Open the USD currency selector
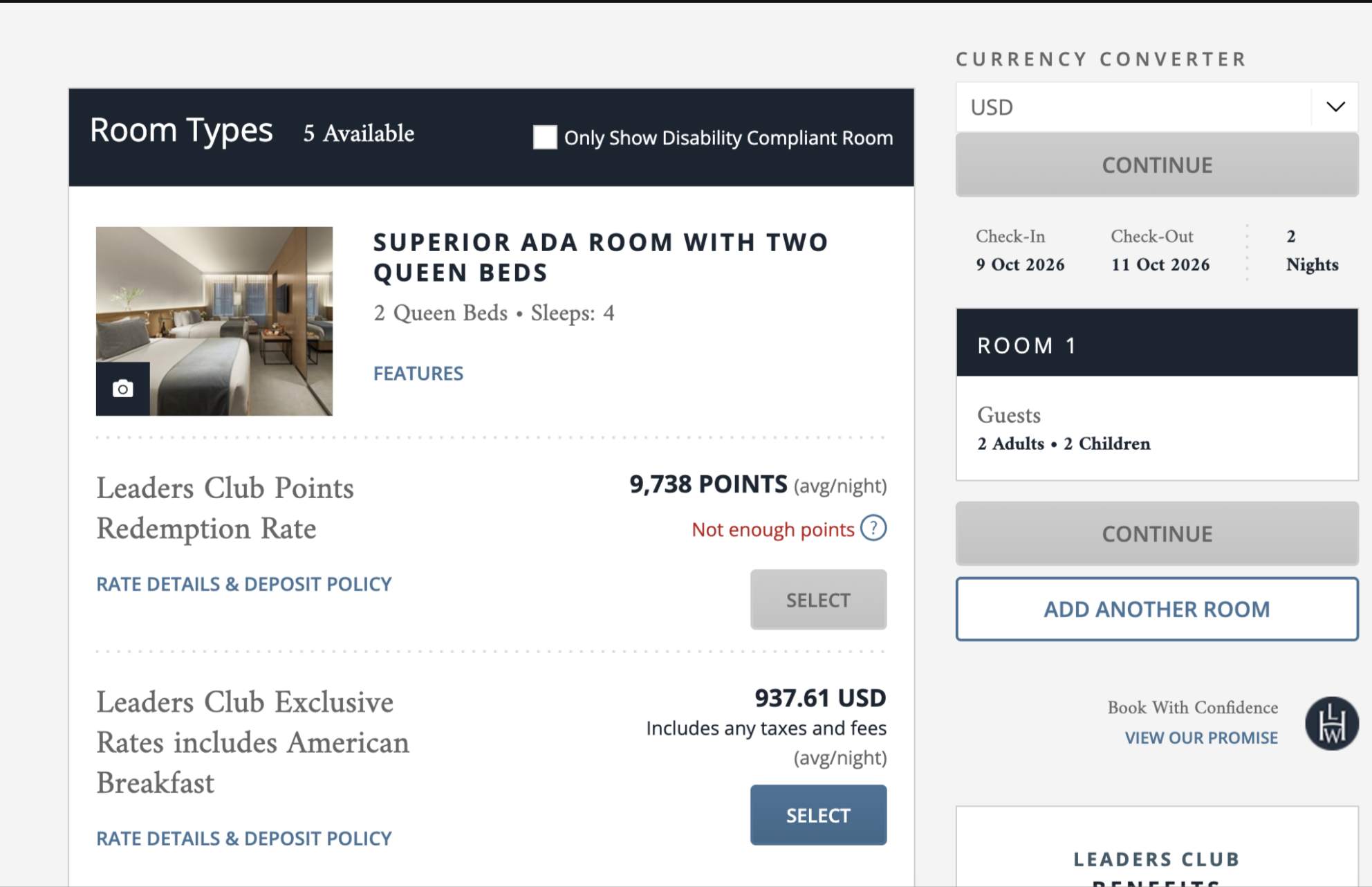This screenshot has width=1372, height=887. click(1157, 107)
